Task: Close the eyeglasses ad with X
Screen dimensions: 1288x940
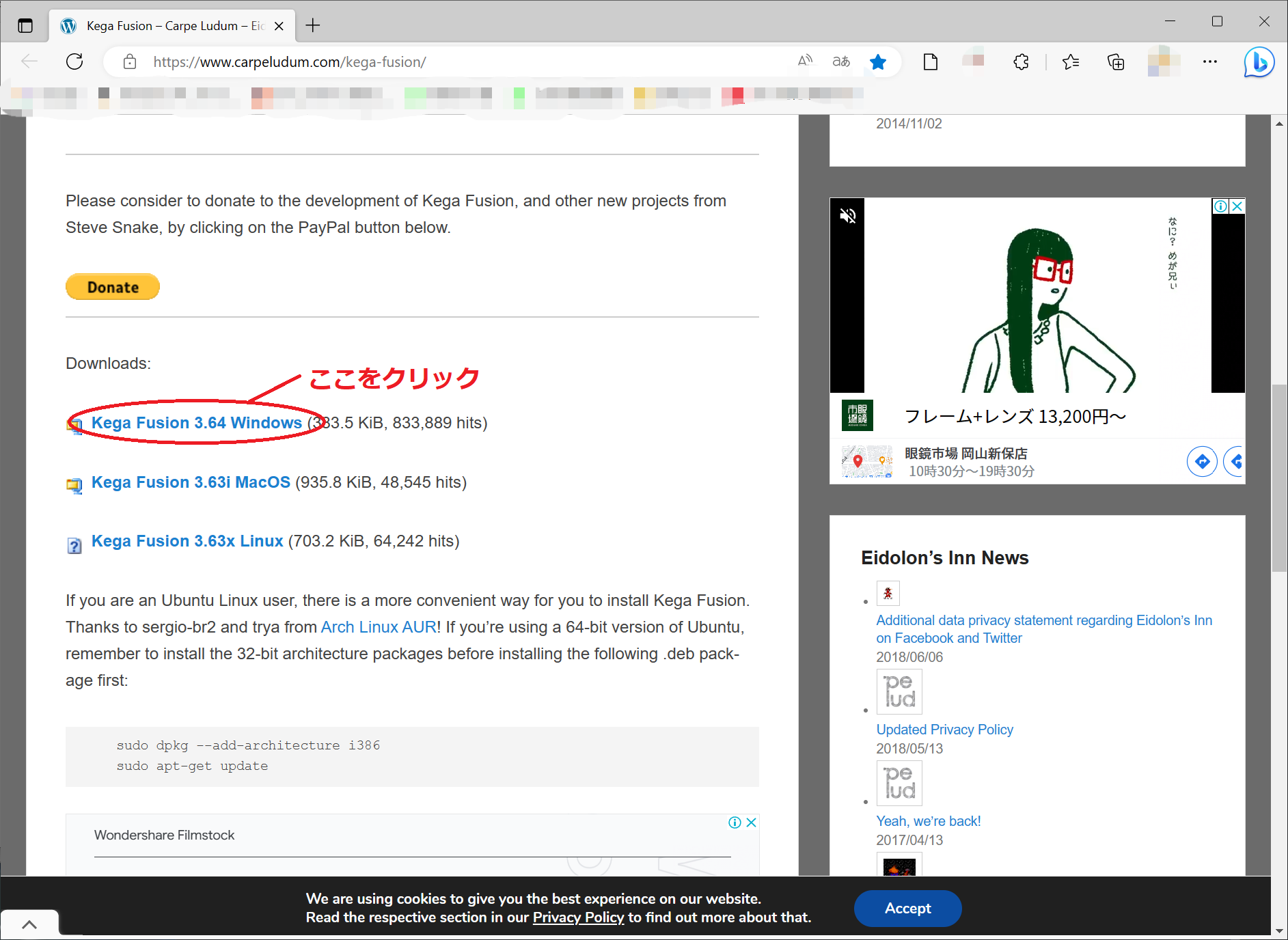Action: (1237, 206)
